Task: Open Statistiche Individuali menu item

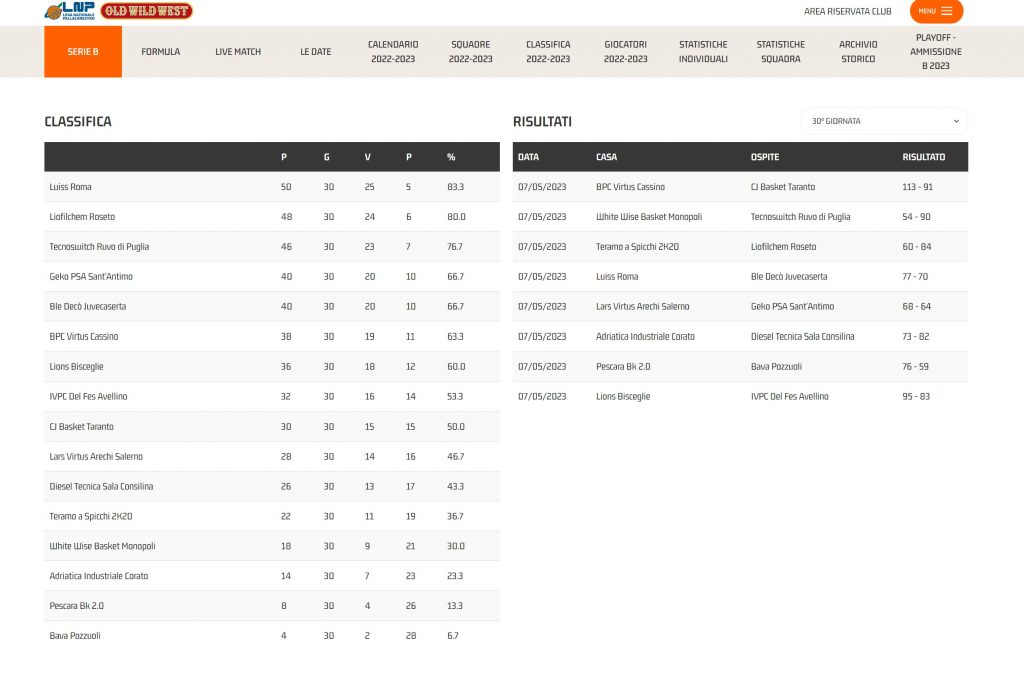Action: (x=703, y=52)
